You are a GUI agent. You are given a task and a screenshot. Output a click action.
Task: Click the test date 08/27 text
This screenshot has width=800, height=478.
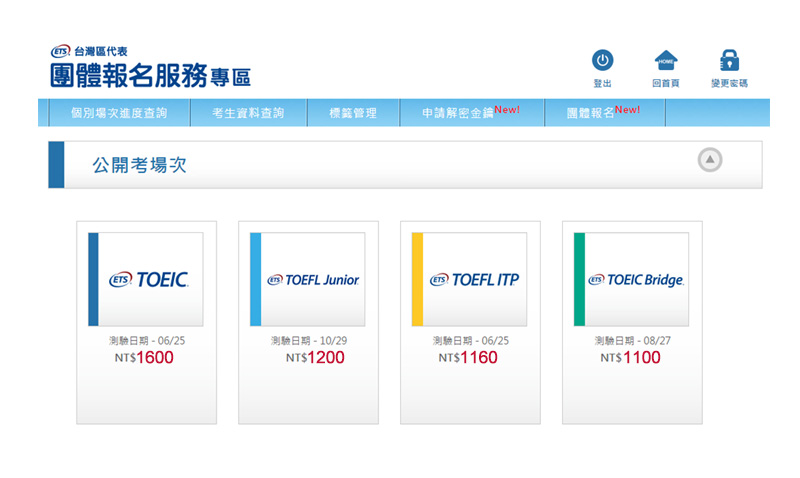coord(633,341)
